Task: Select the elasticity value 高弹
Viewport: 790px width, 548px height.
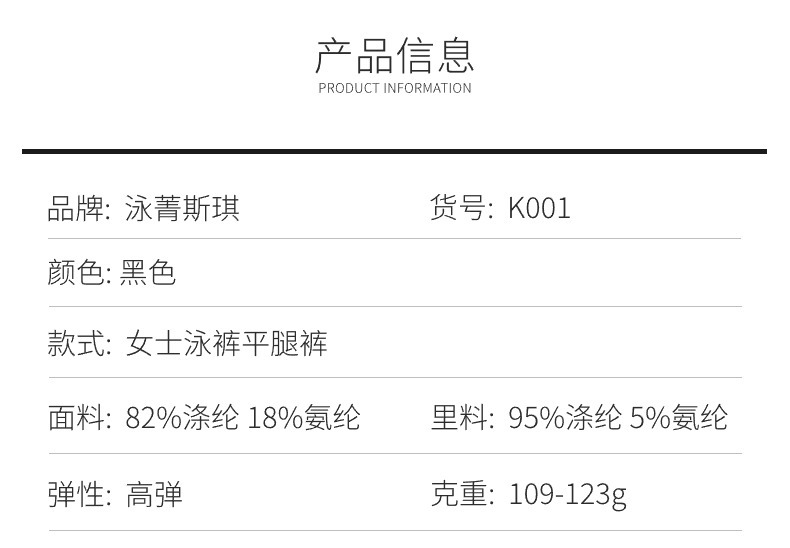Action: coord(154,493)
